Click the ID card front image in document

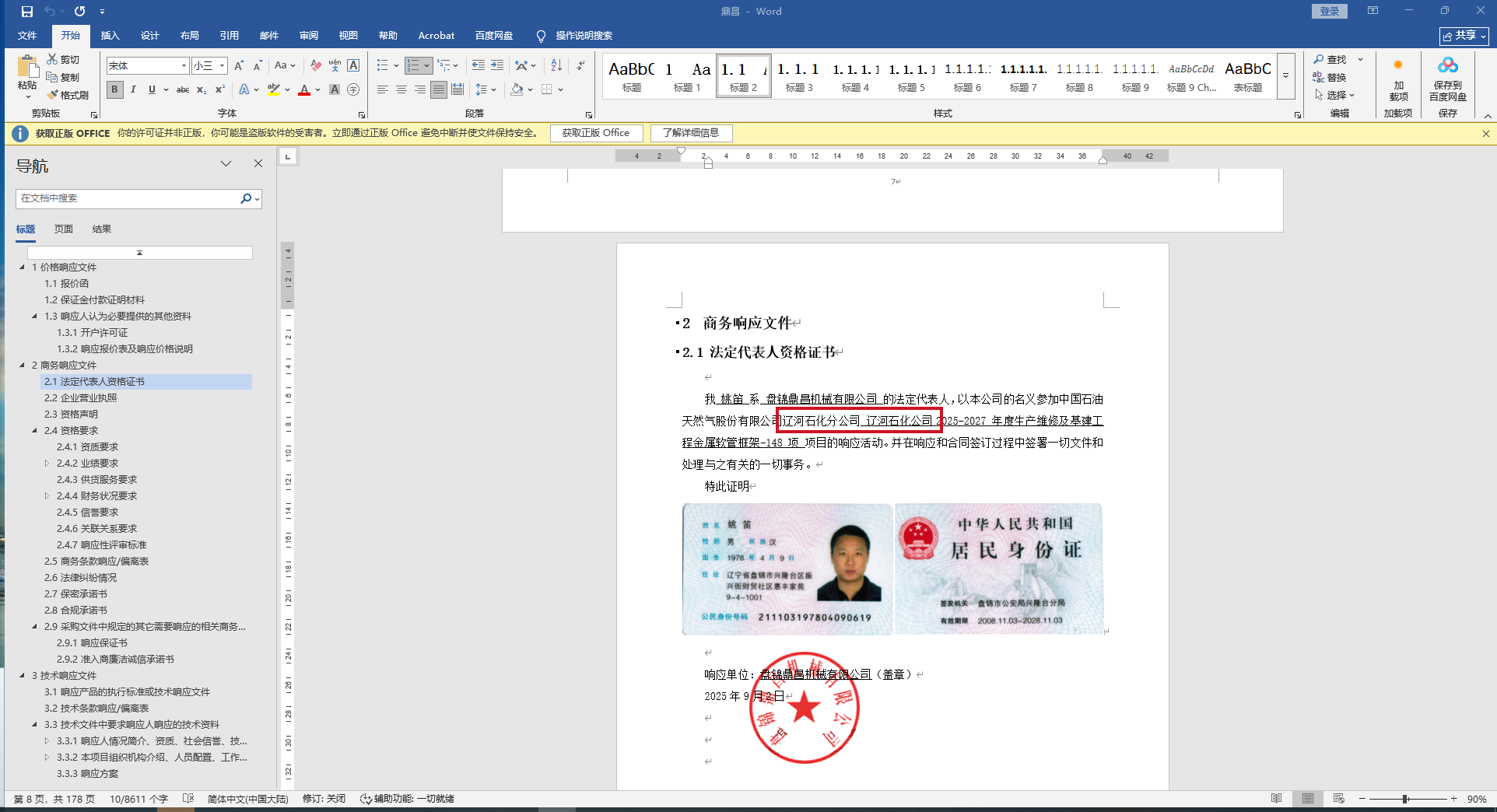pyautogui.click(x=787, y=569)
